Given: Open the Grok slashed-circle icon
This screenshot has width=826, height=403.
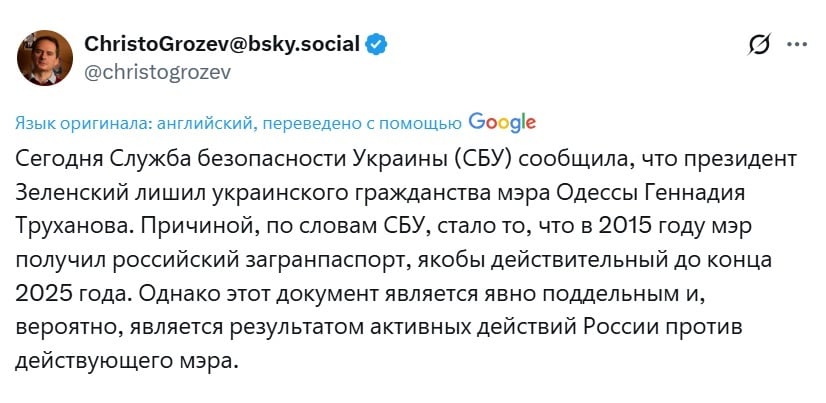Looking at the screenshot, I should pyautogui.click(x=759, y=45).
